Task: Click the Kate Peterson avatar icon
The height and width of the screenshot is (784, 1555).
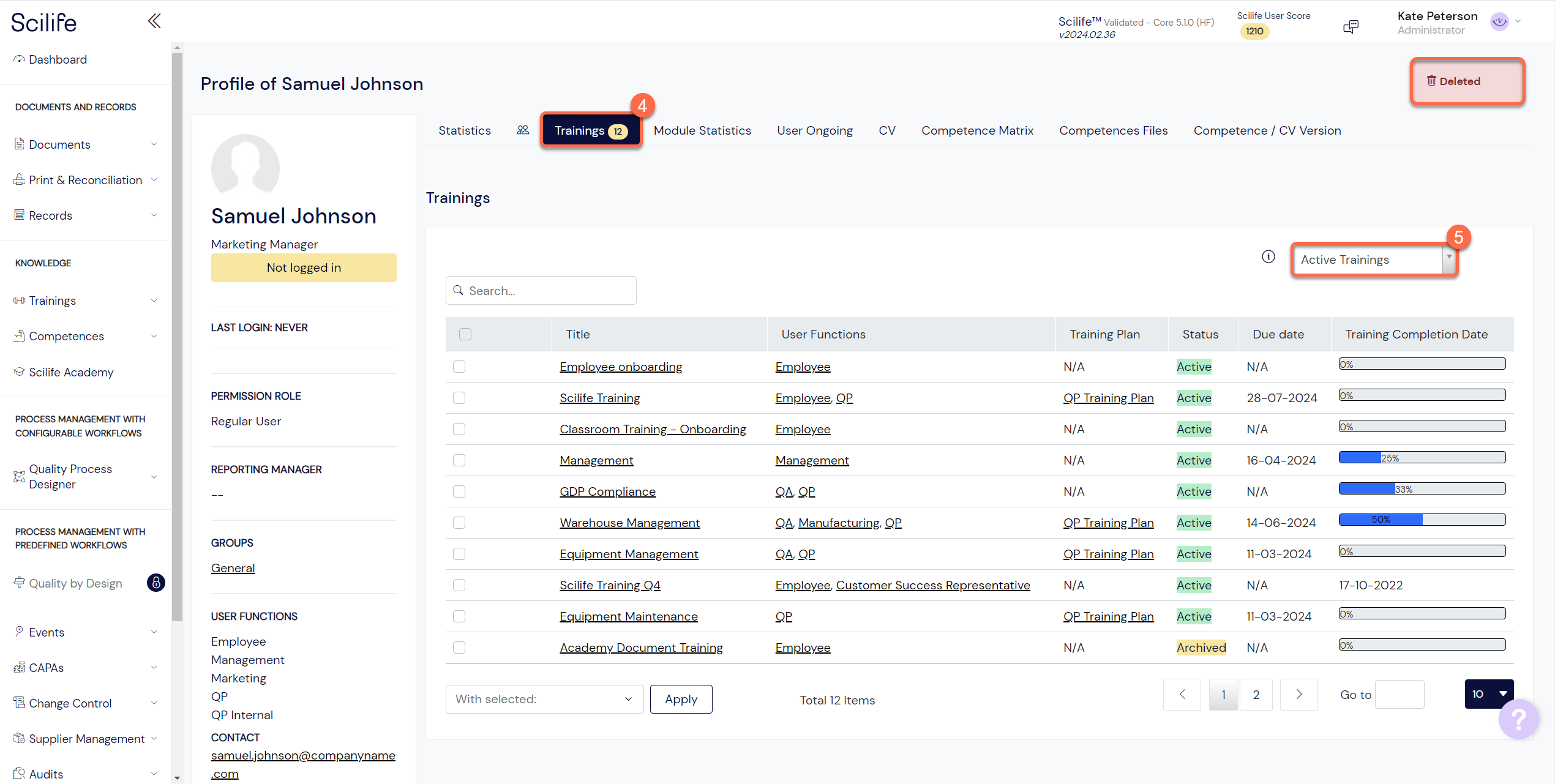Action: 1499,22
